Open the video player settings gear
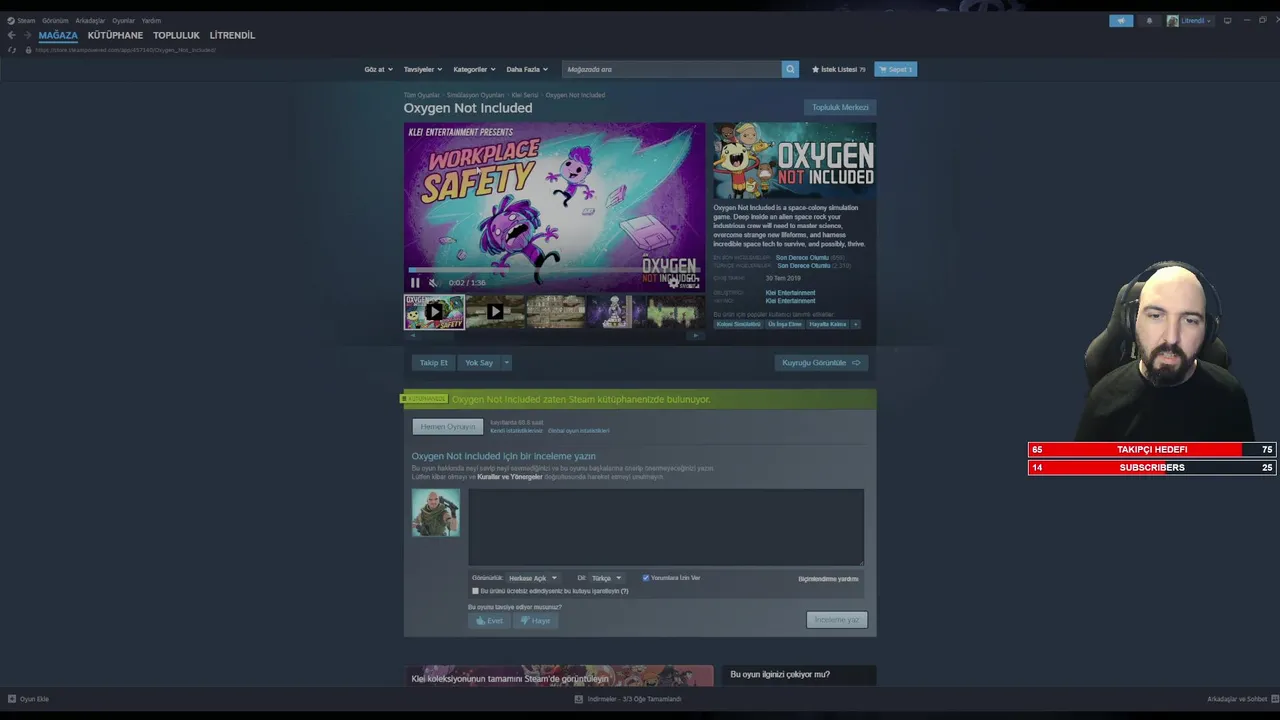Viewport: 1280px width, 720px height. pyautogui.click(x=674, y=283)
